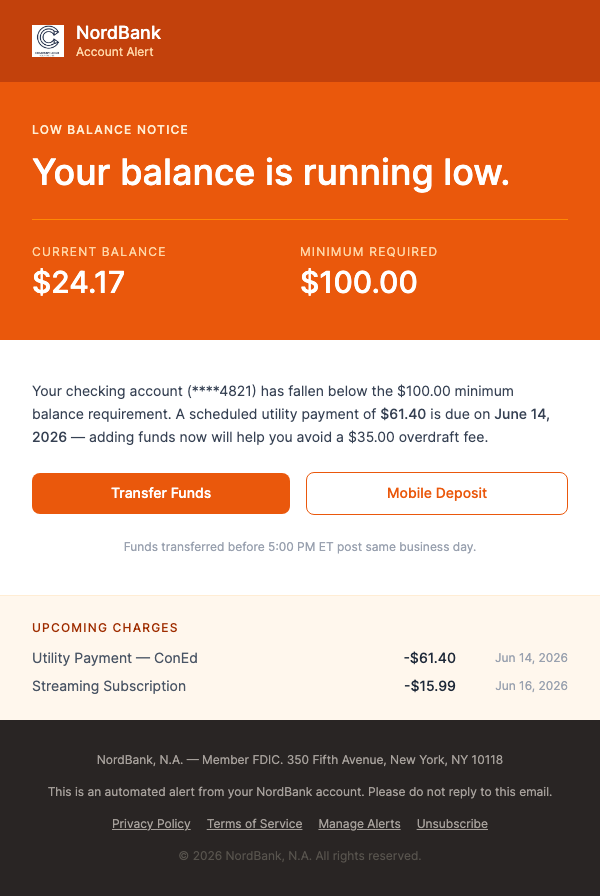The height and width of the screenshot is (896, 600).
Task: Click the Mobile Deposit button
Action: tap(436, 493)
